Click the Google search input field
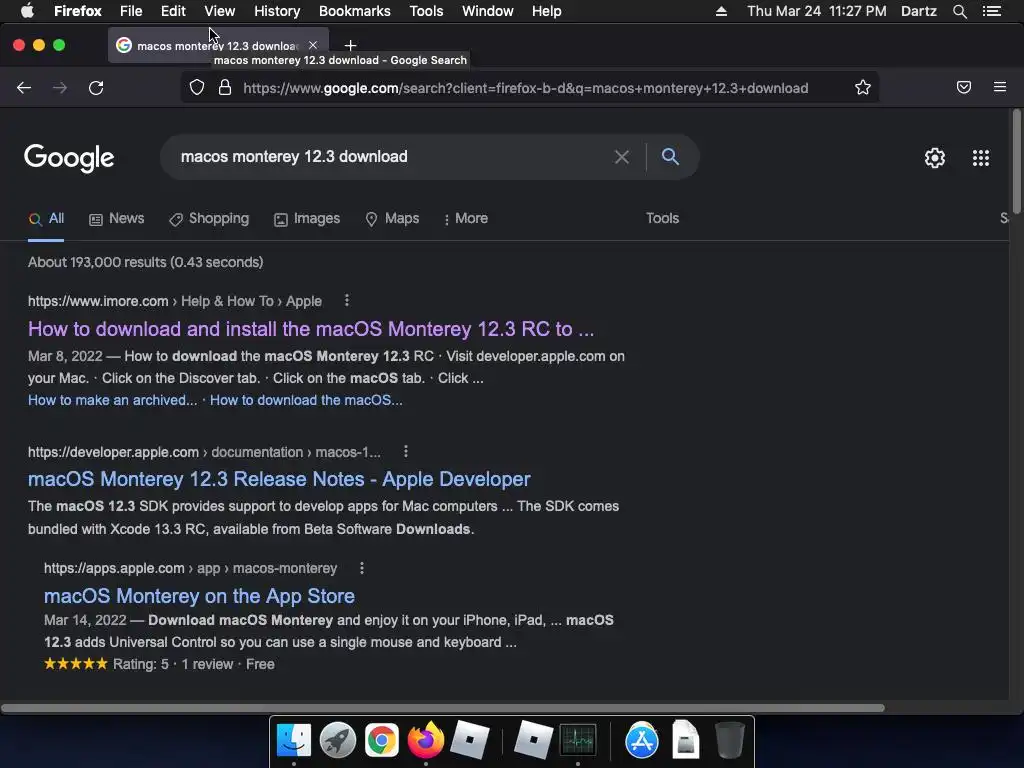The height and width of the screenshot is (768, 1024). [x=392, y=157]
